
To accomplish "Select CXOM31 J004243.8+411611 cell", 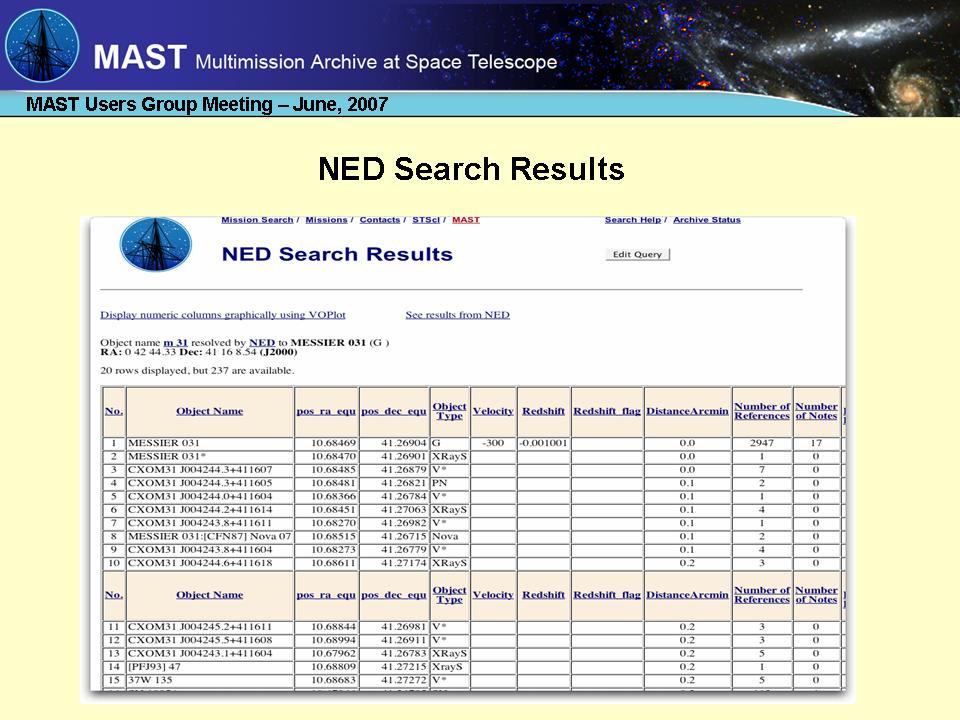I will coord(209,523).
